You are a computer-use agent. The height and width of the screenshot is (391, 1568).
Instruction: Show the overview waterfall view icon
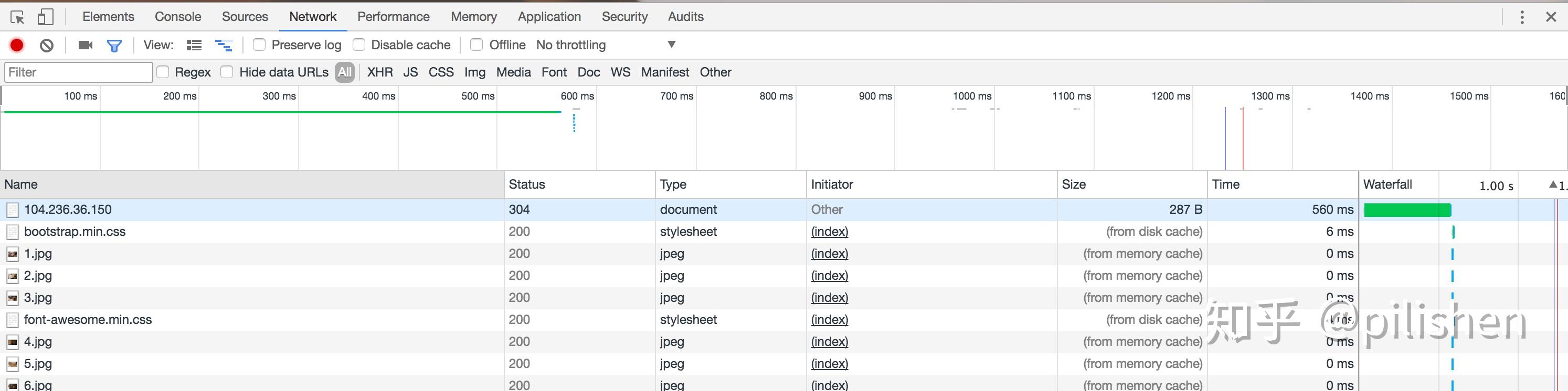click(224, 45)
